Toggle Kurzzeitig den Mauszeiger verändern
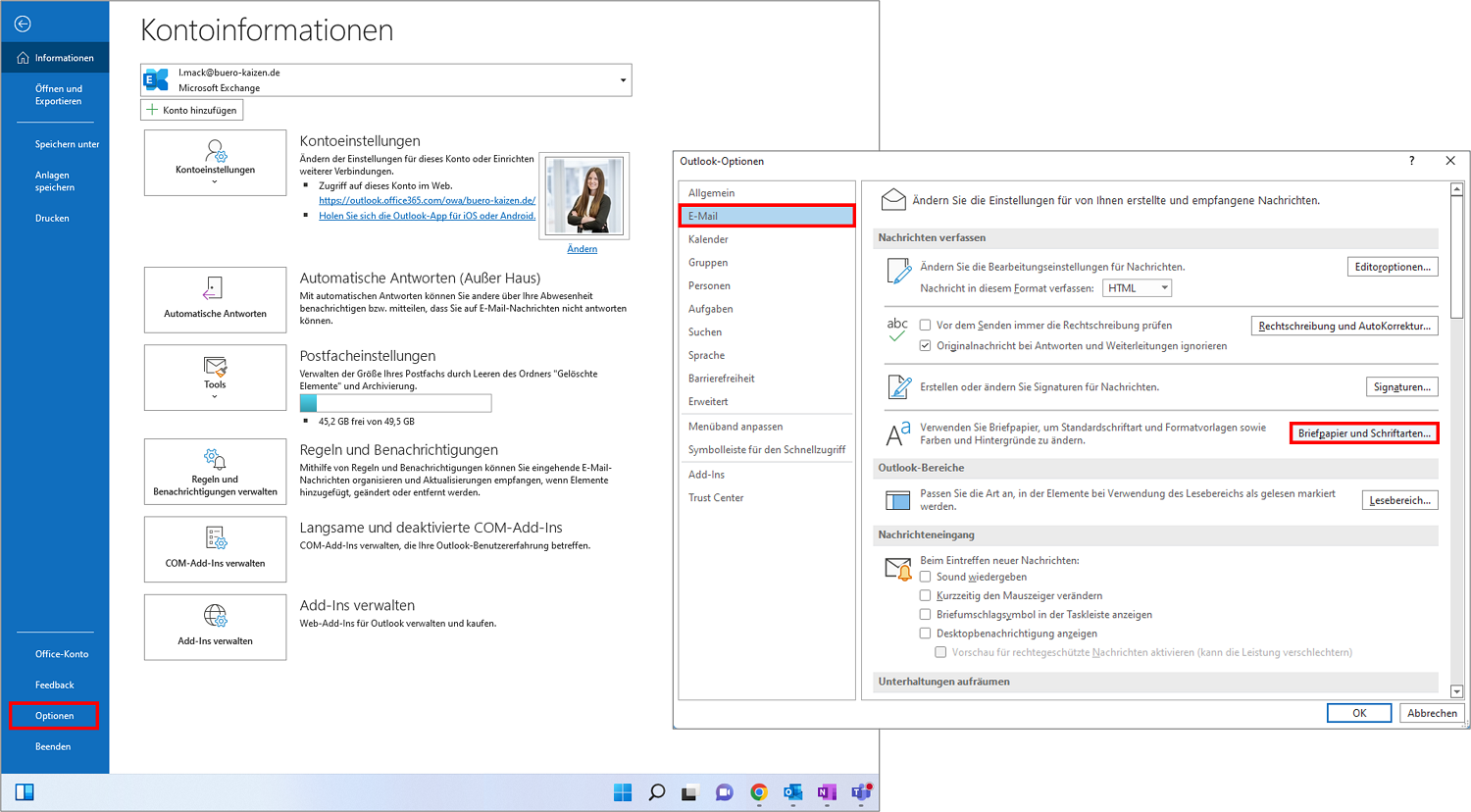The width and height of the screenshot is (1471, 812). (x=925, y=595)
